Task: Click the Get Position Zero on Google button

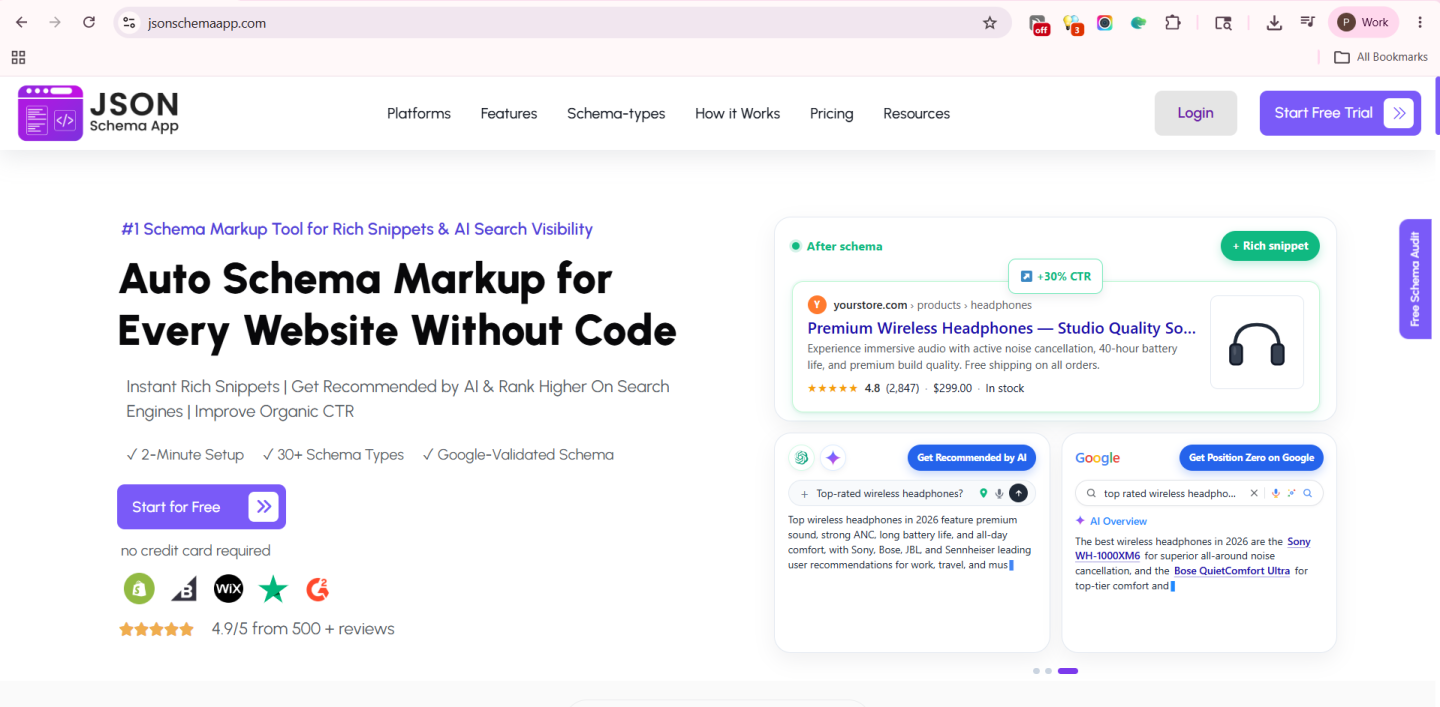Action: click(1251, 458)
